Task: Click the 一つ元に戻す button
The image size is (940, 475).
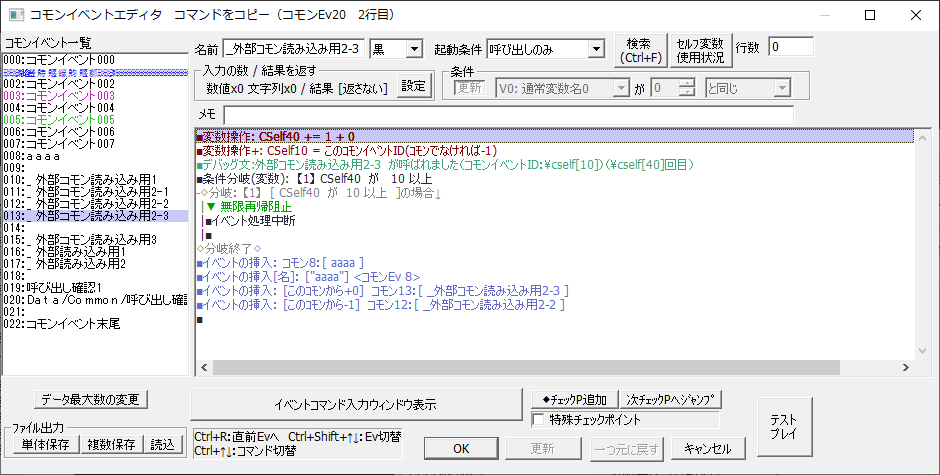Action: (626, 449)
